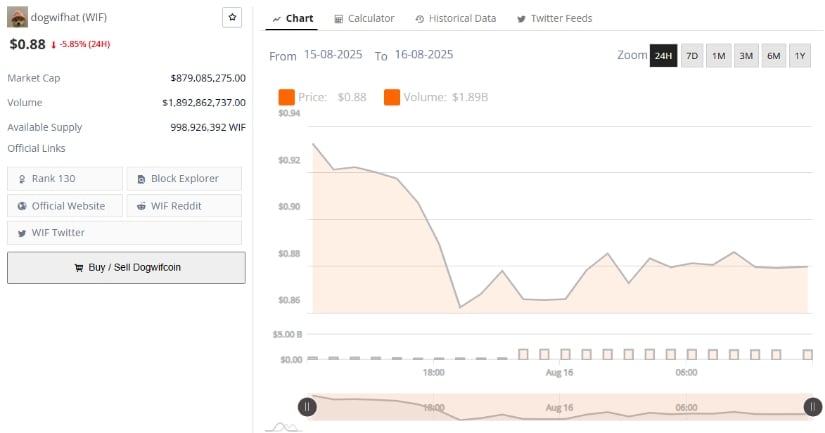Click the Block Explorer document icon
The height and width of the screenshot is (433, 825).
[141, 179]
